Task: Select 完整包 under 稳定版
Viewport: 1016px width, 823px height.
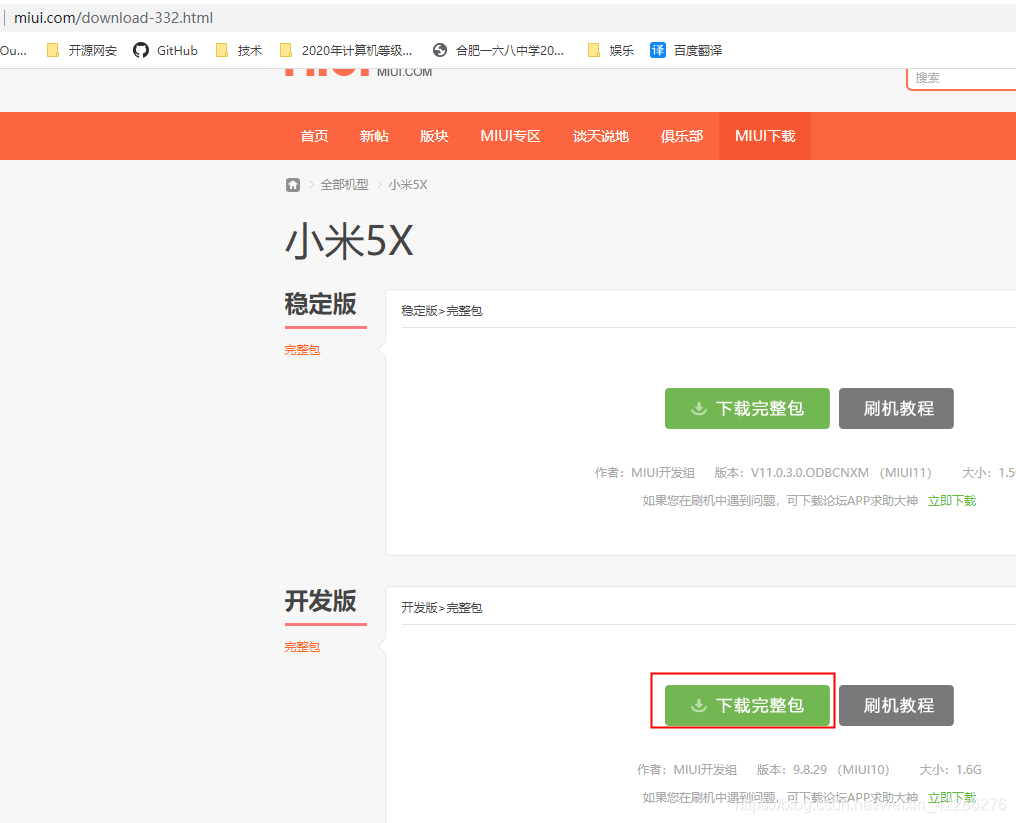Action: tap(302, 350)
